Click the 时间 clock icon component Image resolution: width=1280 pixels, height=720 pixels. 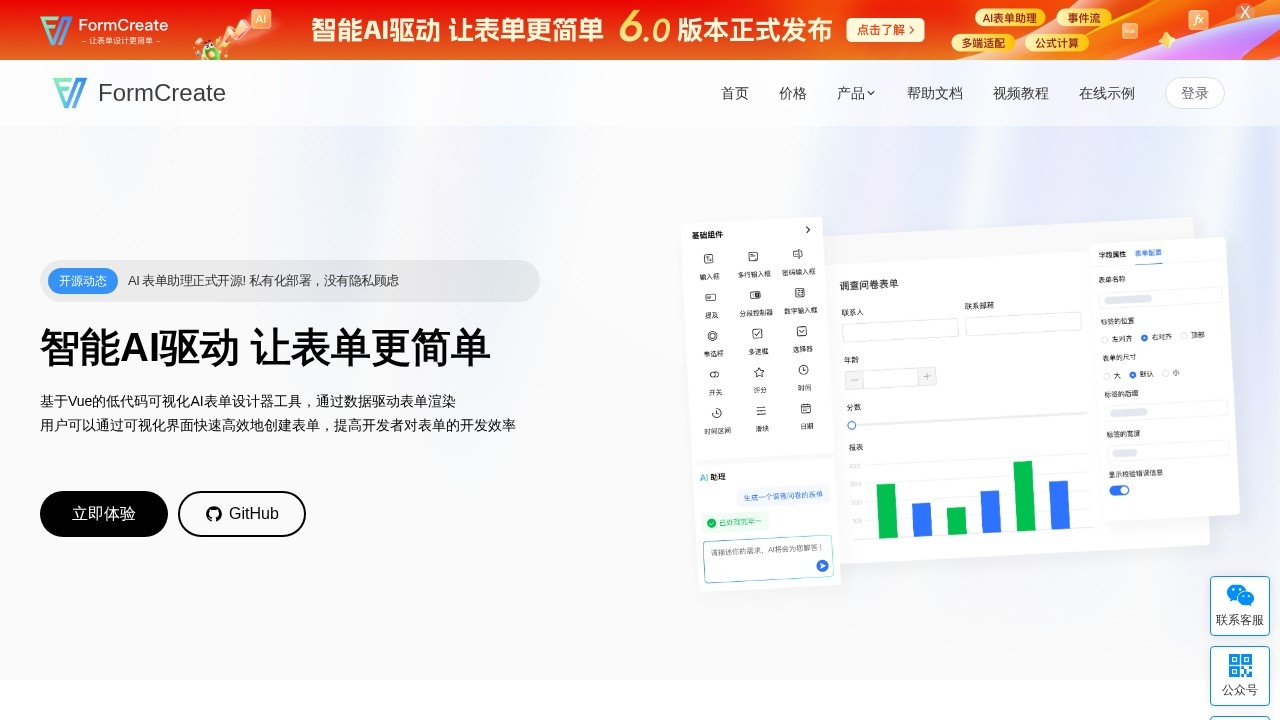click(804, 370)
